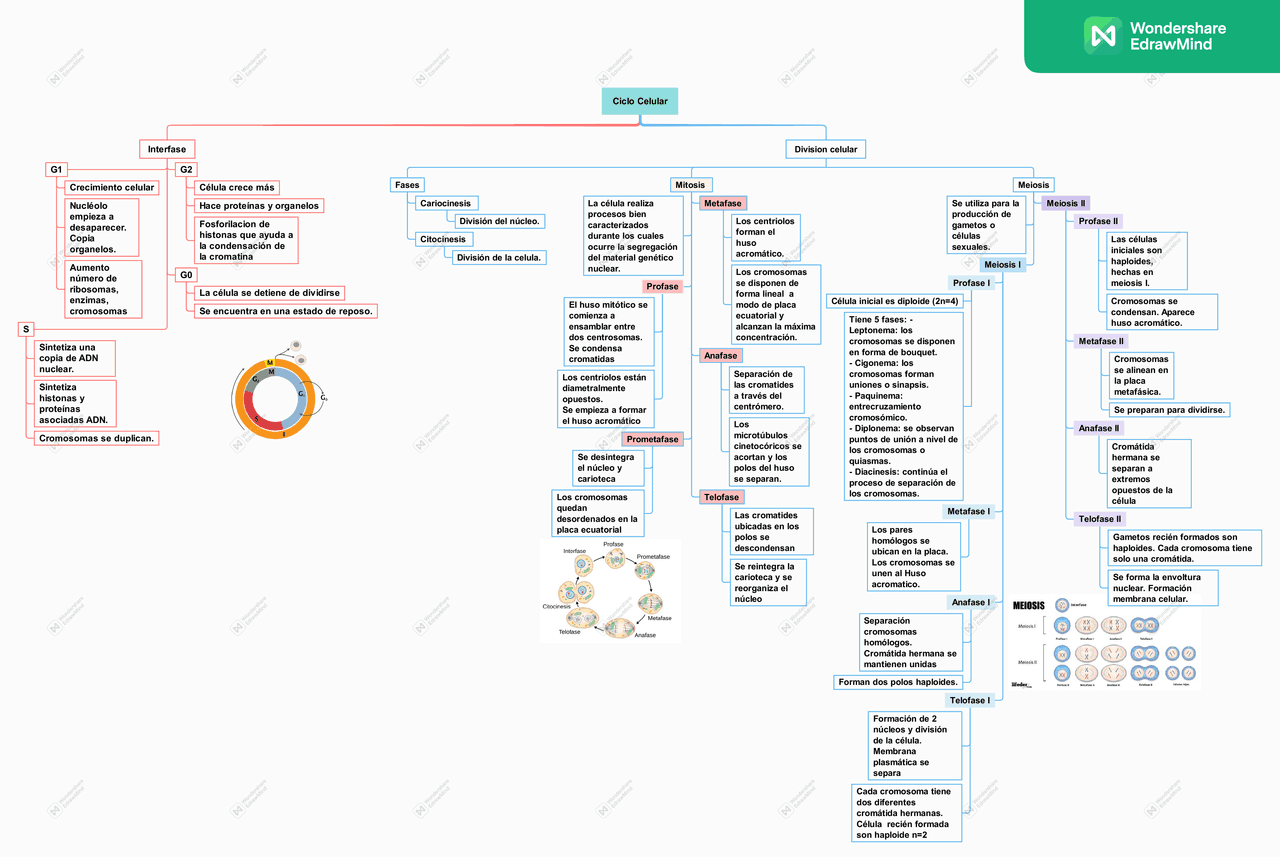Image resolution: width=1280 pixels, height=857 pixels.
Task: Select the "Division celular" branch node
Action: click(826, 150)
